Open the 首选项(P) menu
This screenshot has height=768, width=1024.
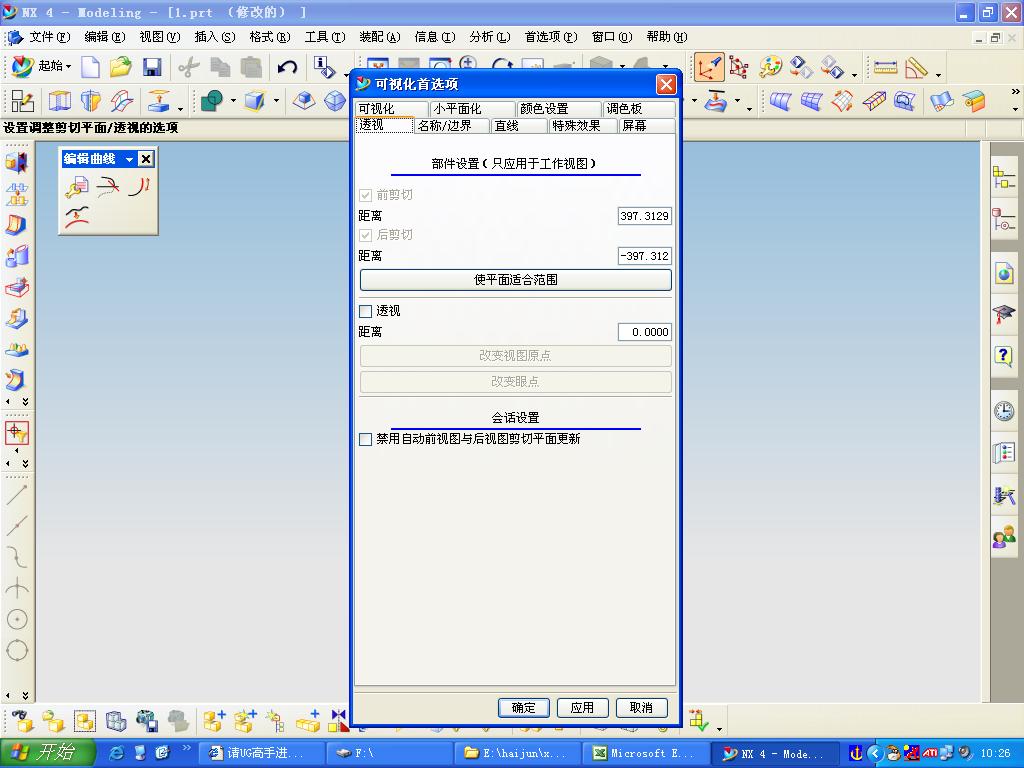click(x=551, y=37)
